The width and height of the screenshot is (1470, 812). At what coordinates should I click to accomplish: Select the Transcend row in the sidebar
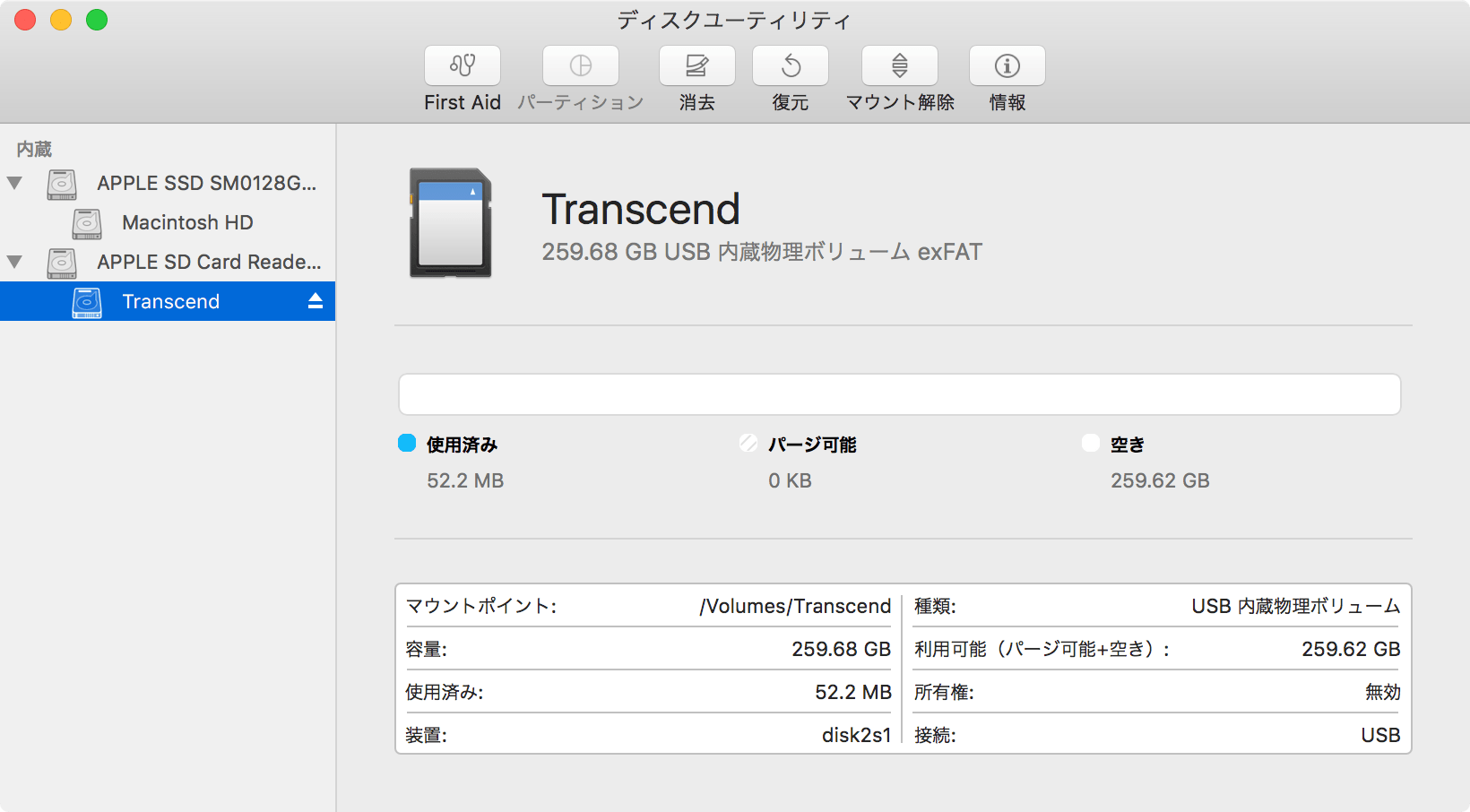click(x=168, y=301)
